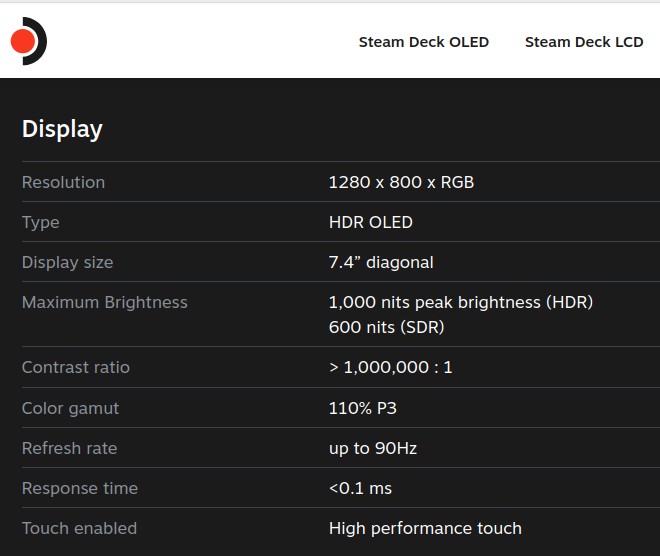Select the HDR OLED value
The width and height of the screenshot is (660, 556).
pyautogui.click(x=371, y=222)
